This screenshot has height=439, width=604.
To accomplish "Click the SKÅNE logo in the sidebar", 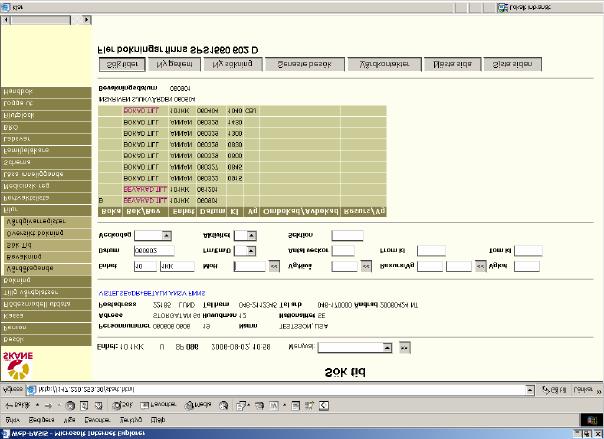I will coord(18,365).
